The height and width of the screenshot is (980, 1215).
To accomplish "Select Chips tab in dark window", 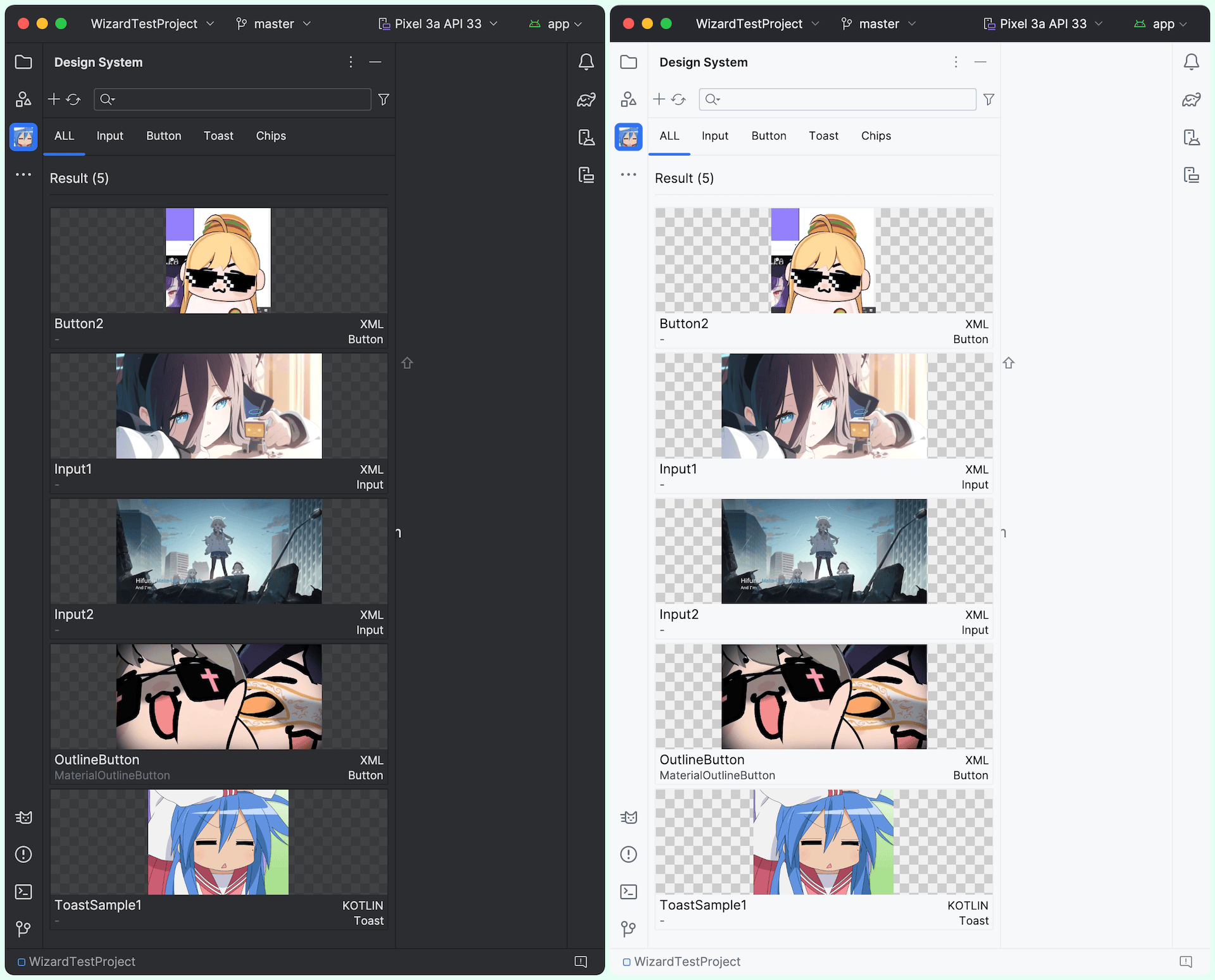I will click(x=271, y=136).
